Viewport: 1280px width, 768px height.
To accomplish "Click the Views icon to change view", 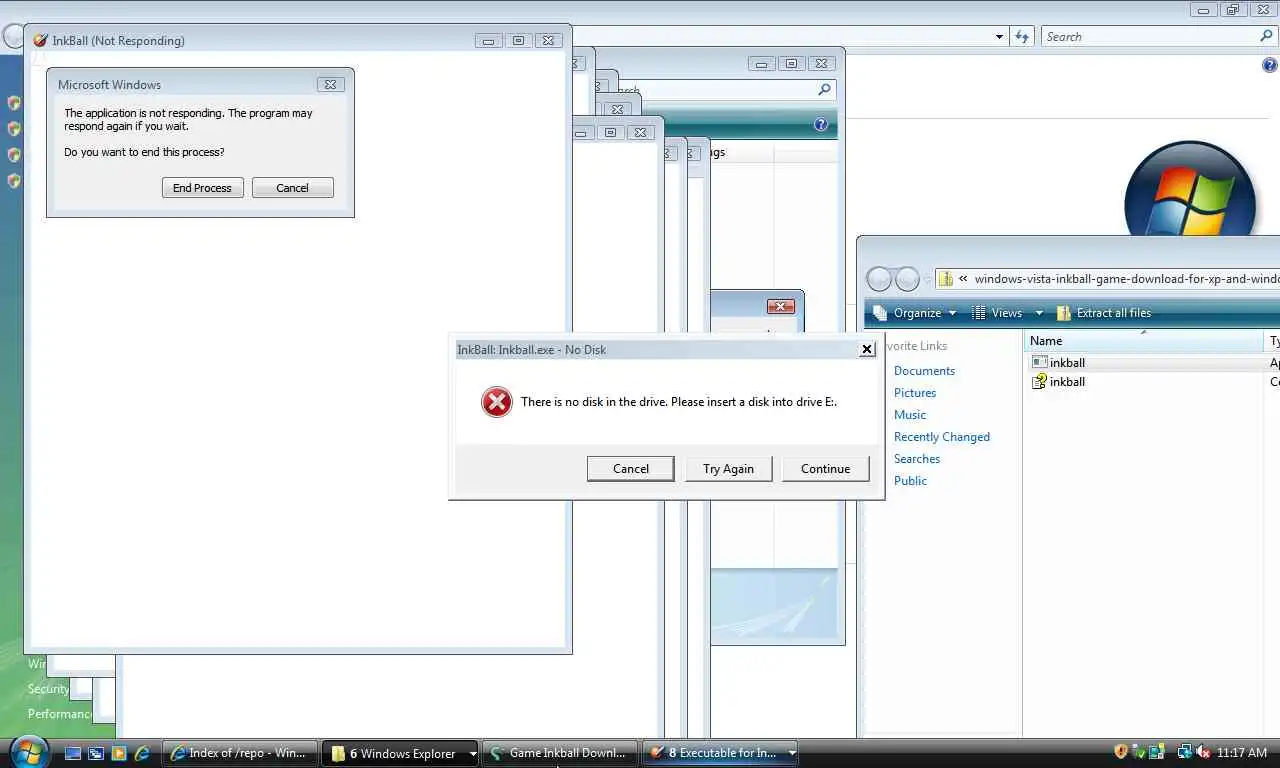I will pyautogui.click(x=979, y=313).
